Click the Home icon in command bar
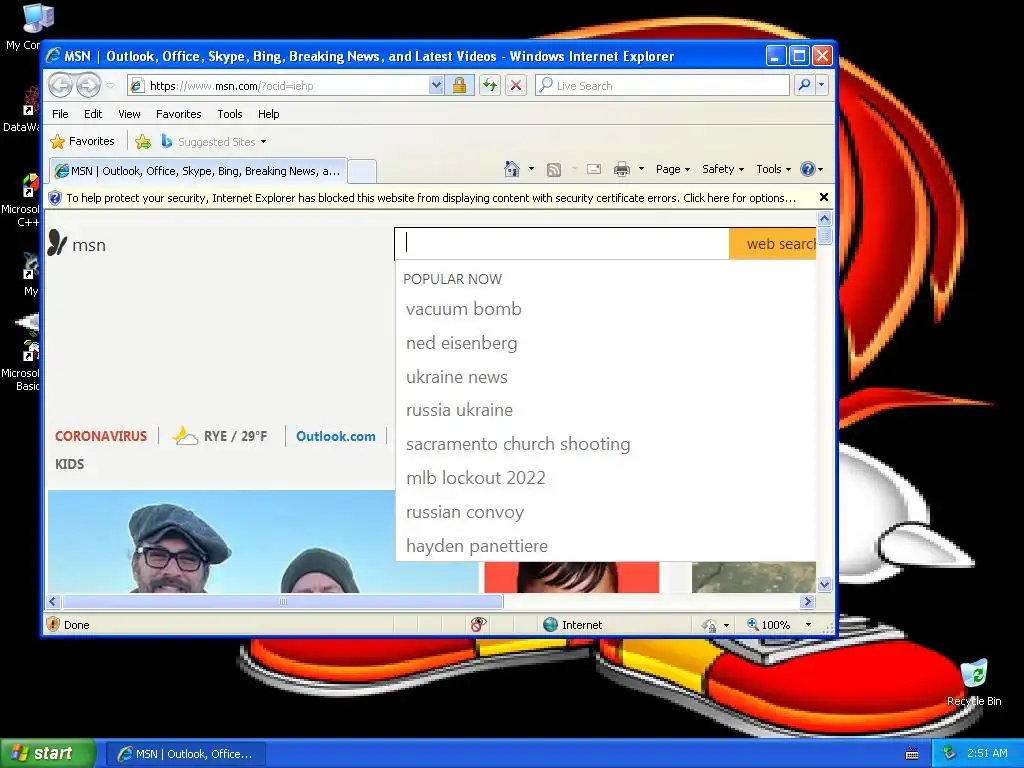 point(512,169)
